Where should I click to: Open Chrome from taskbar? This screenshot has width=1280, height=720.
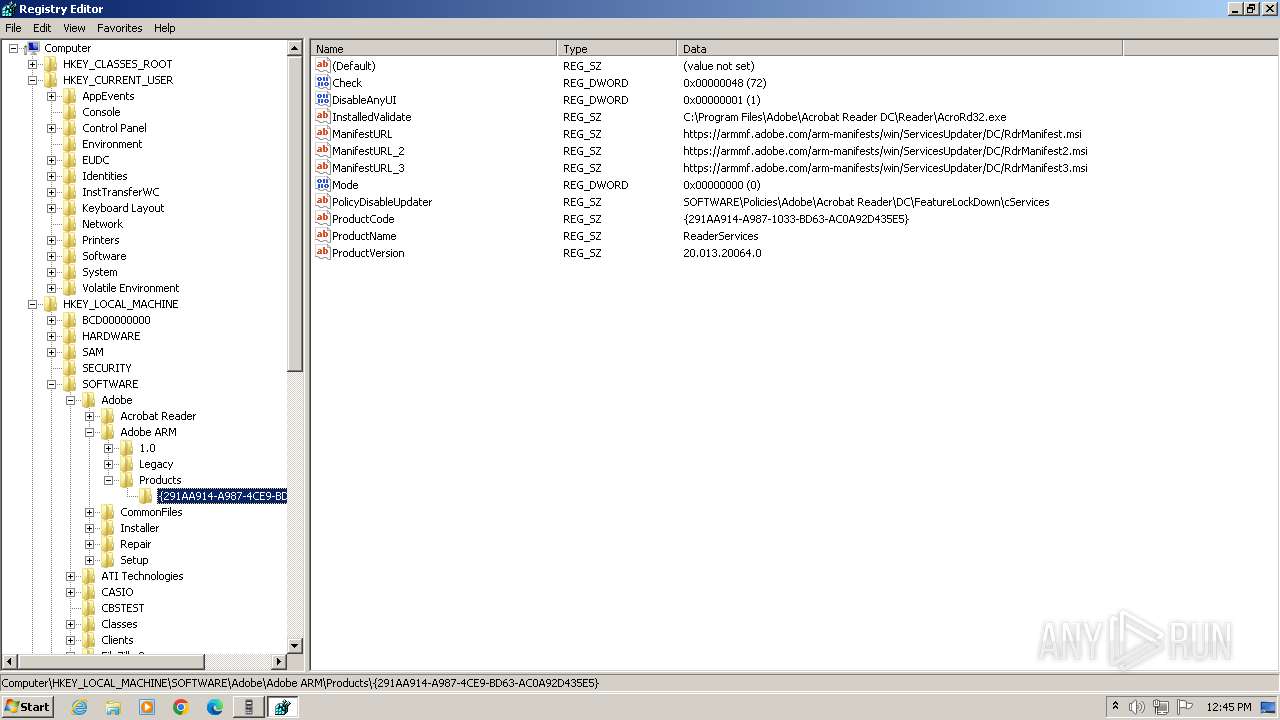[x=181, y=707]
